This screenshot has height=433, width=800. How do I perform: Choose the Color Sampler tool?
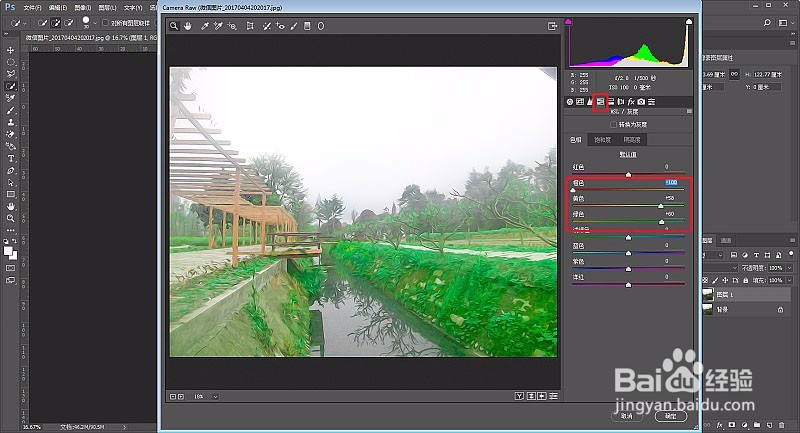pyautogui.click(x=218, y=26)
